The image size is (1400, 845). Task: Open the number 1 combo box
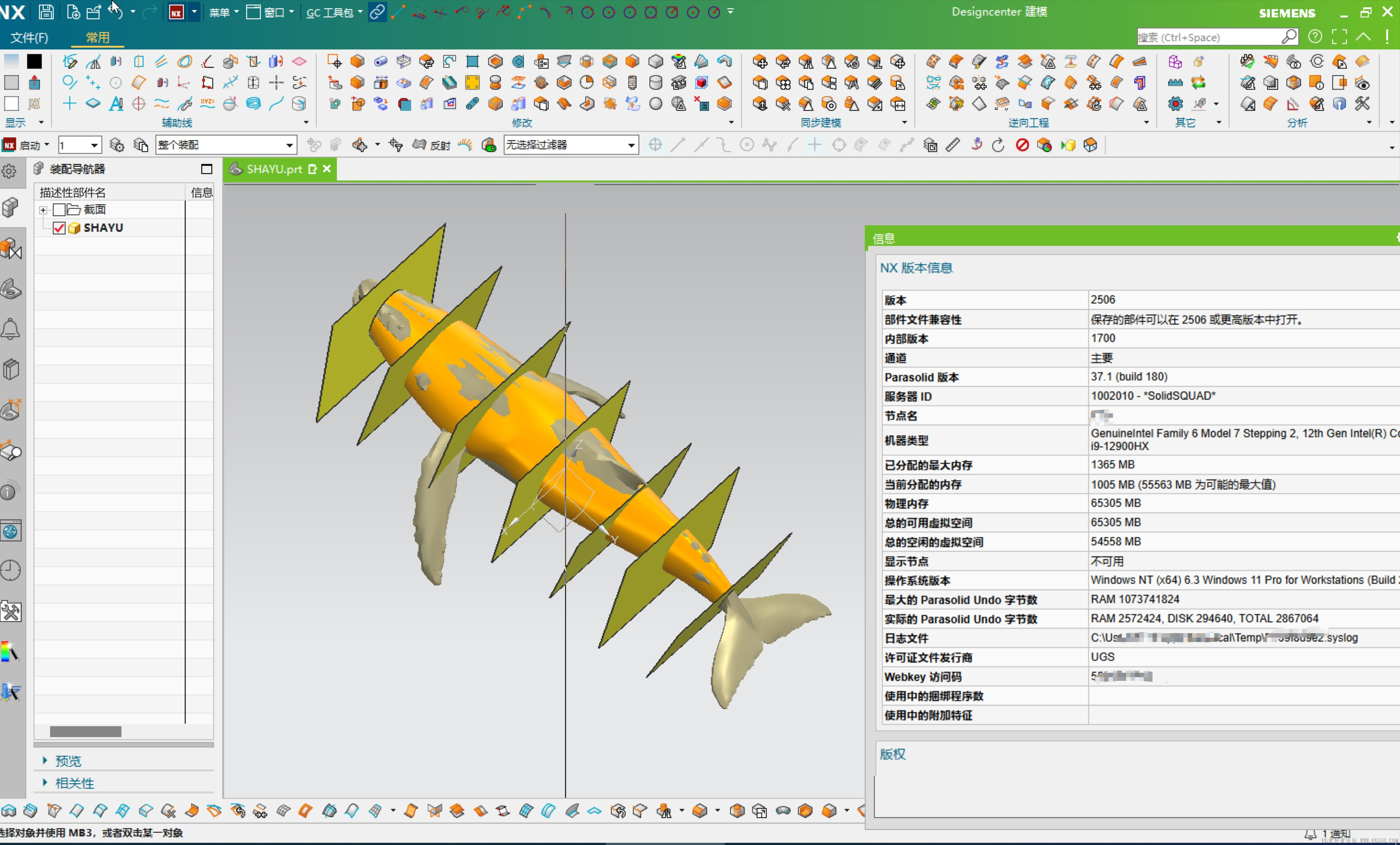[x=80, y=145]
